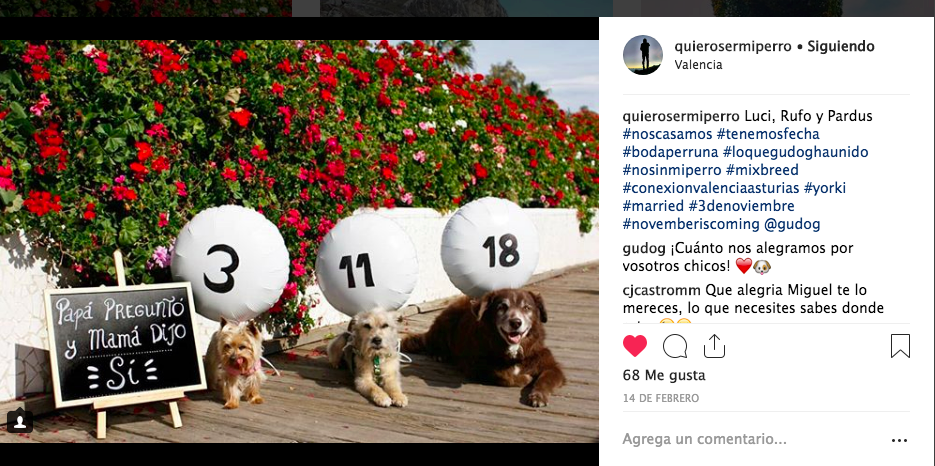
Task: Click the share arrow icon
Action: [x=714, y=345]
